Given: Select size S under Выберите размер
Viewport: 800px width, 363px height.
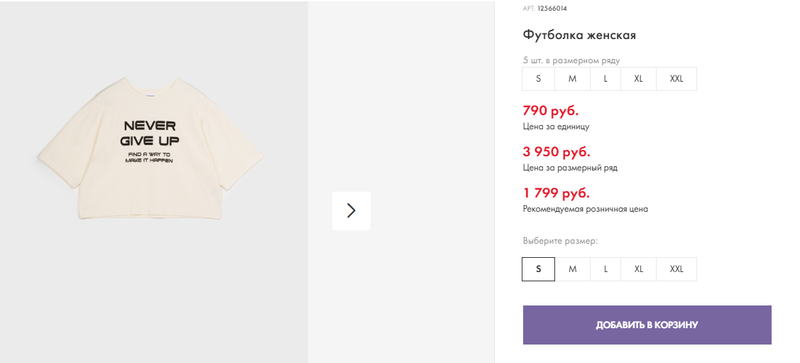Looking at the screenshot, I should [538, 269].
